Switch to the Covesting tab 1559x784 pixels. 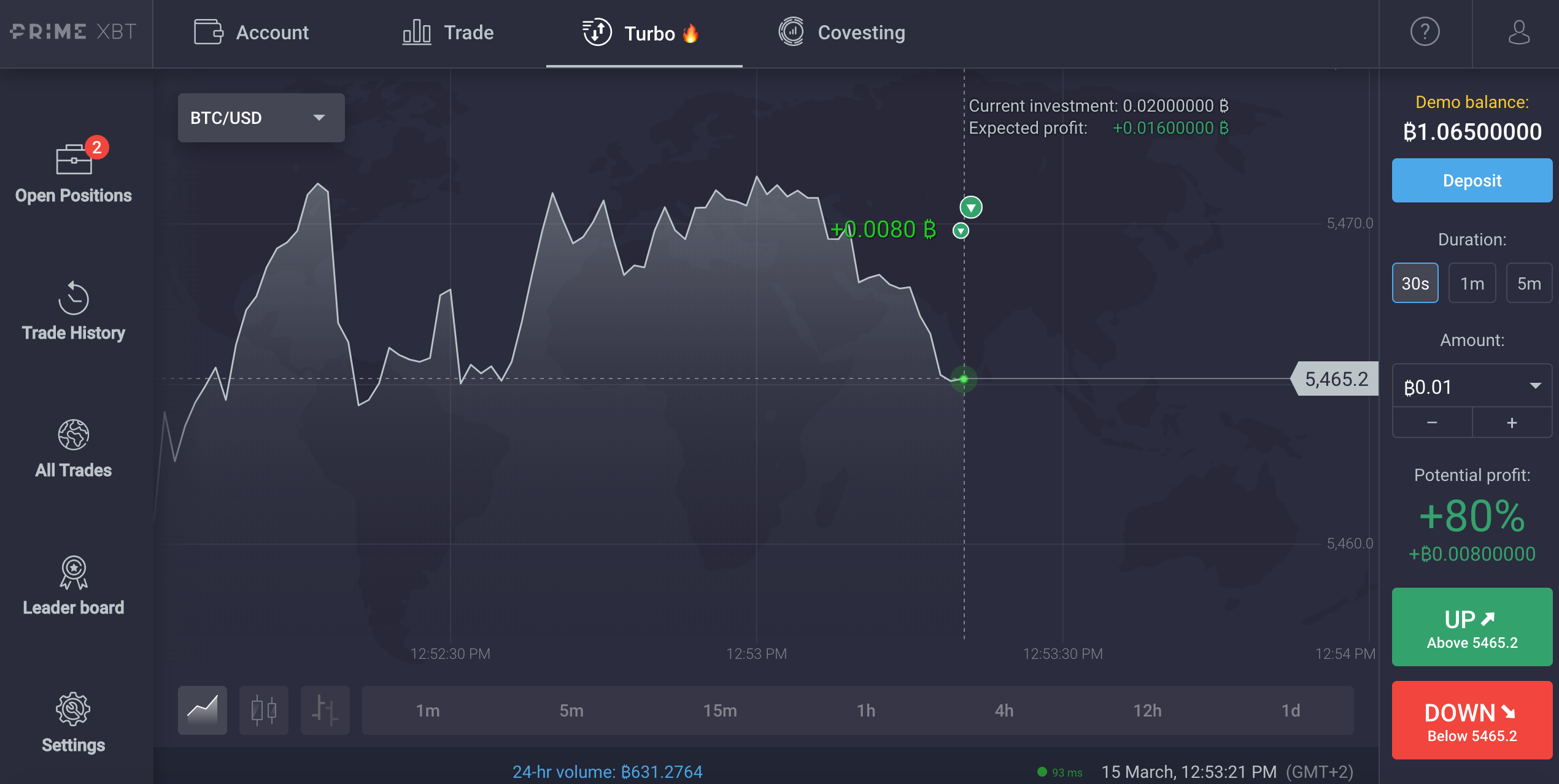coord(842,32)
